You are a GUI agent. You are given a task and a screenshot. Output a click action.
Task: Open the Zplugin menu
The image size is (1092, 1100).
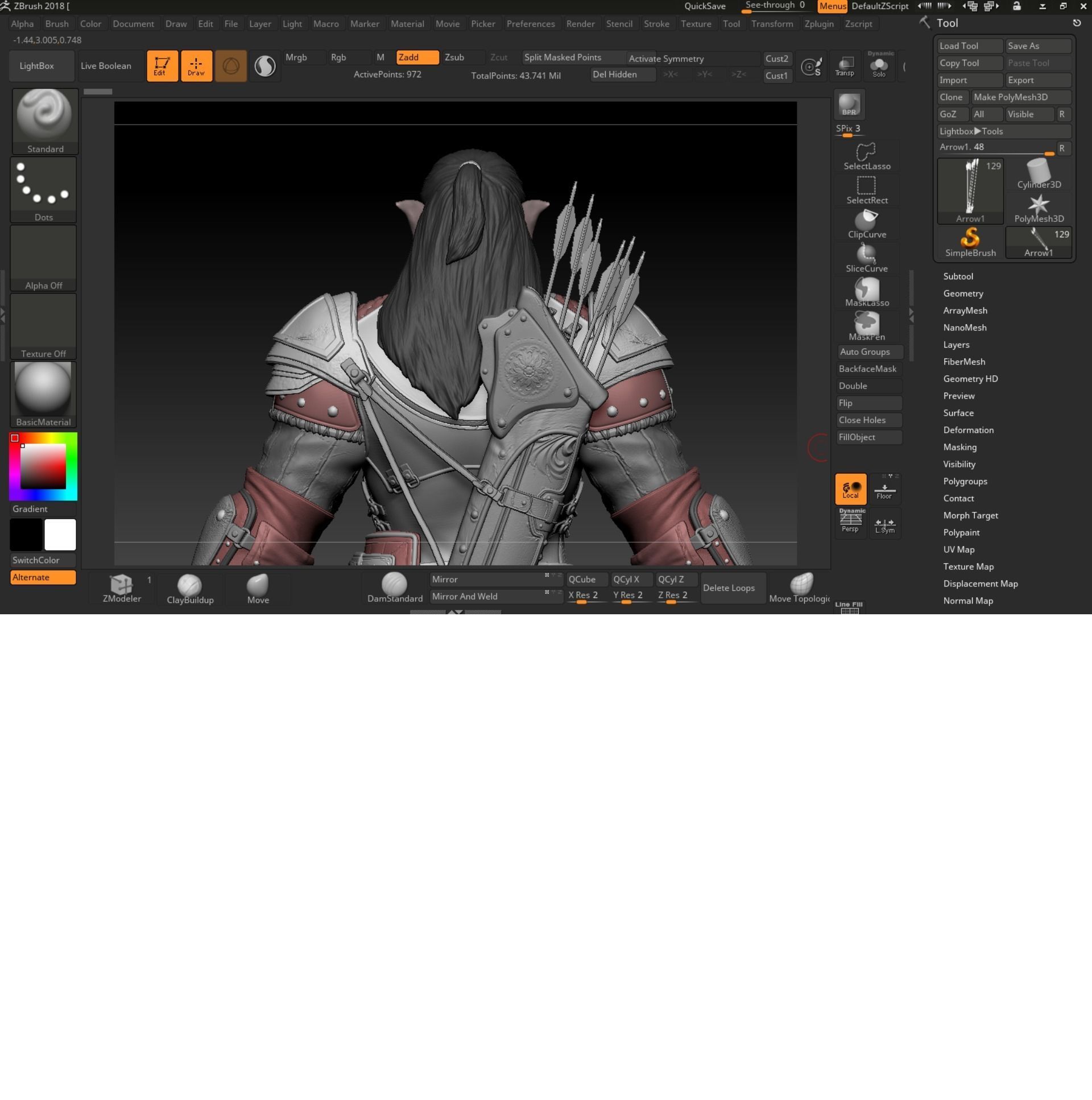818,24
